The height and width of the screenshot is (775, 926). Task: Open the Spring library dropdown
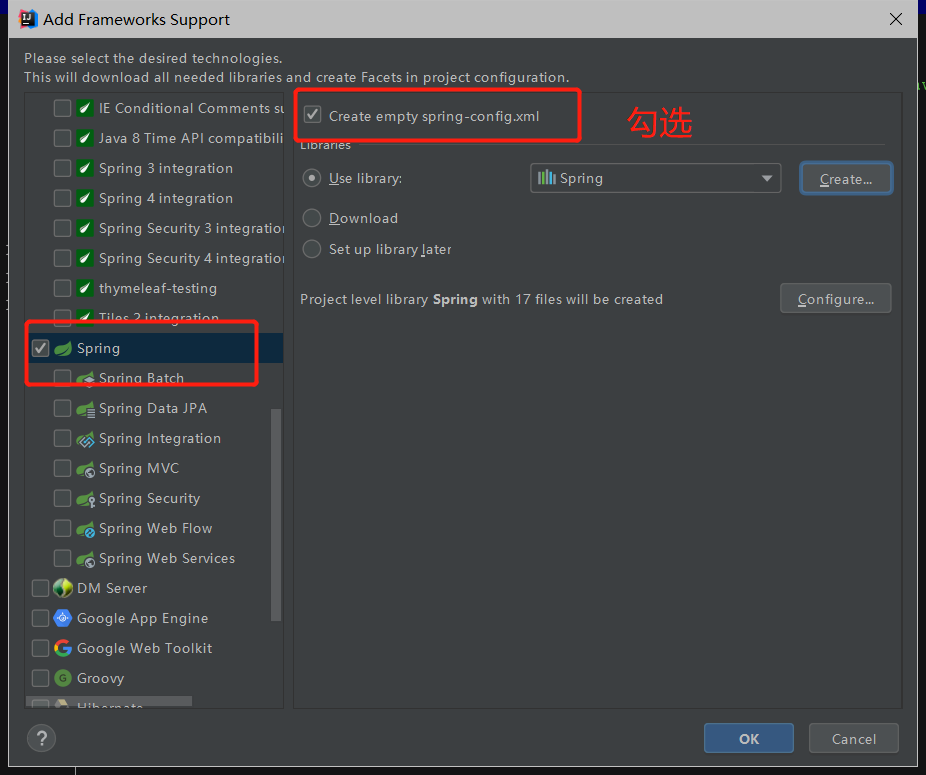pyautogui.click(x=656, y=178)
